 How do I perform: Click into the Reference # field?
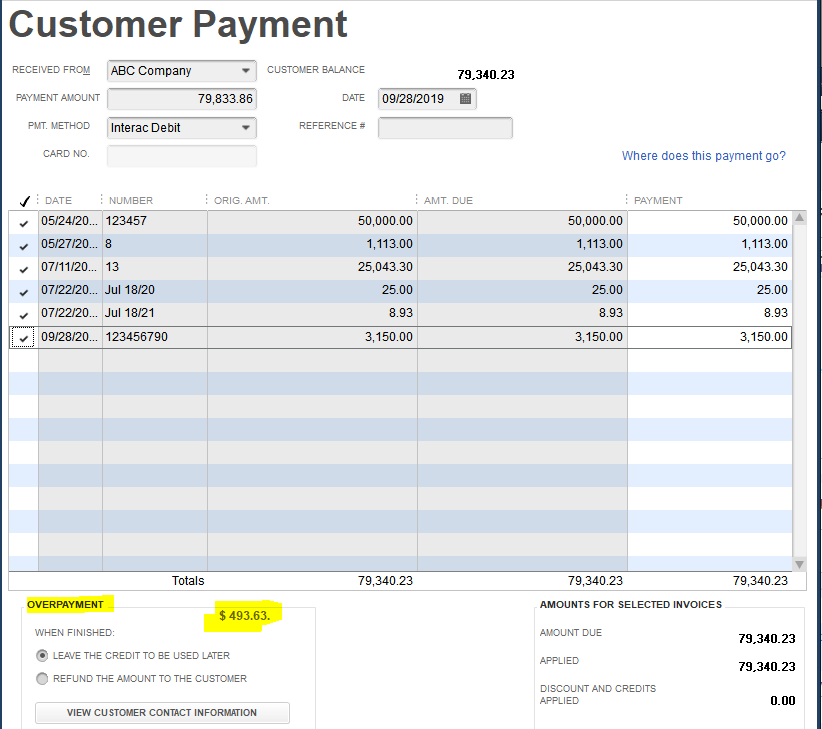pos(445,128)
